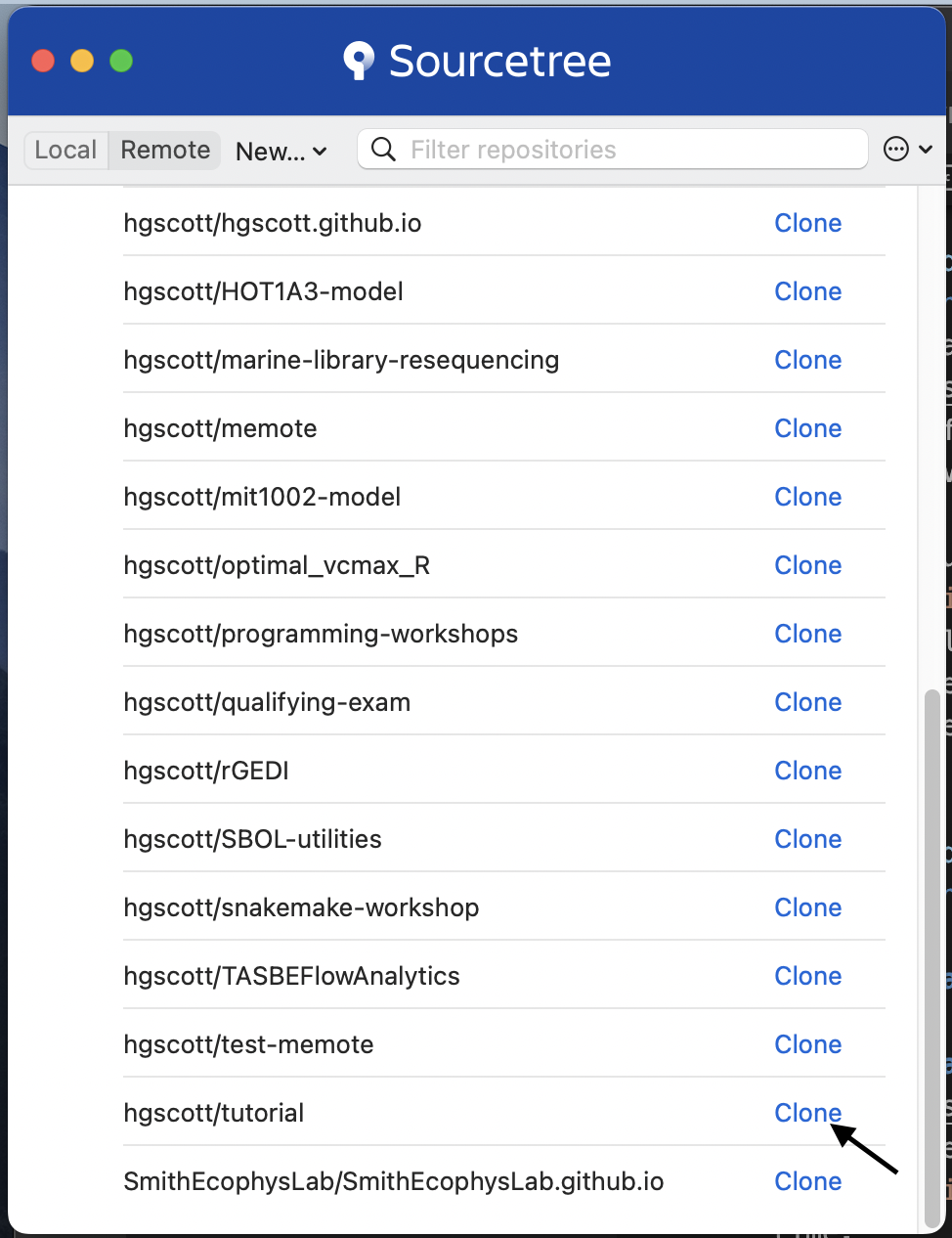
Task: Click the magnifier icon in the filter field
Action: (x=384, y=150)
